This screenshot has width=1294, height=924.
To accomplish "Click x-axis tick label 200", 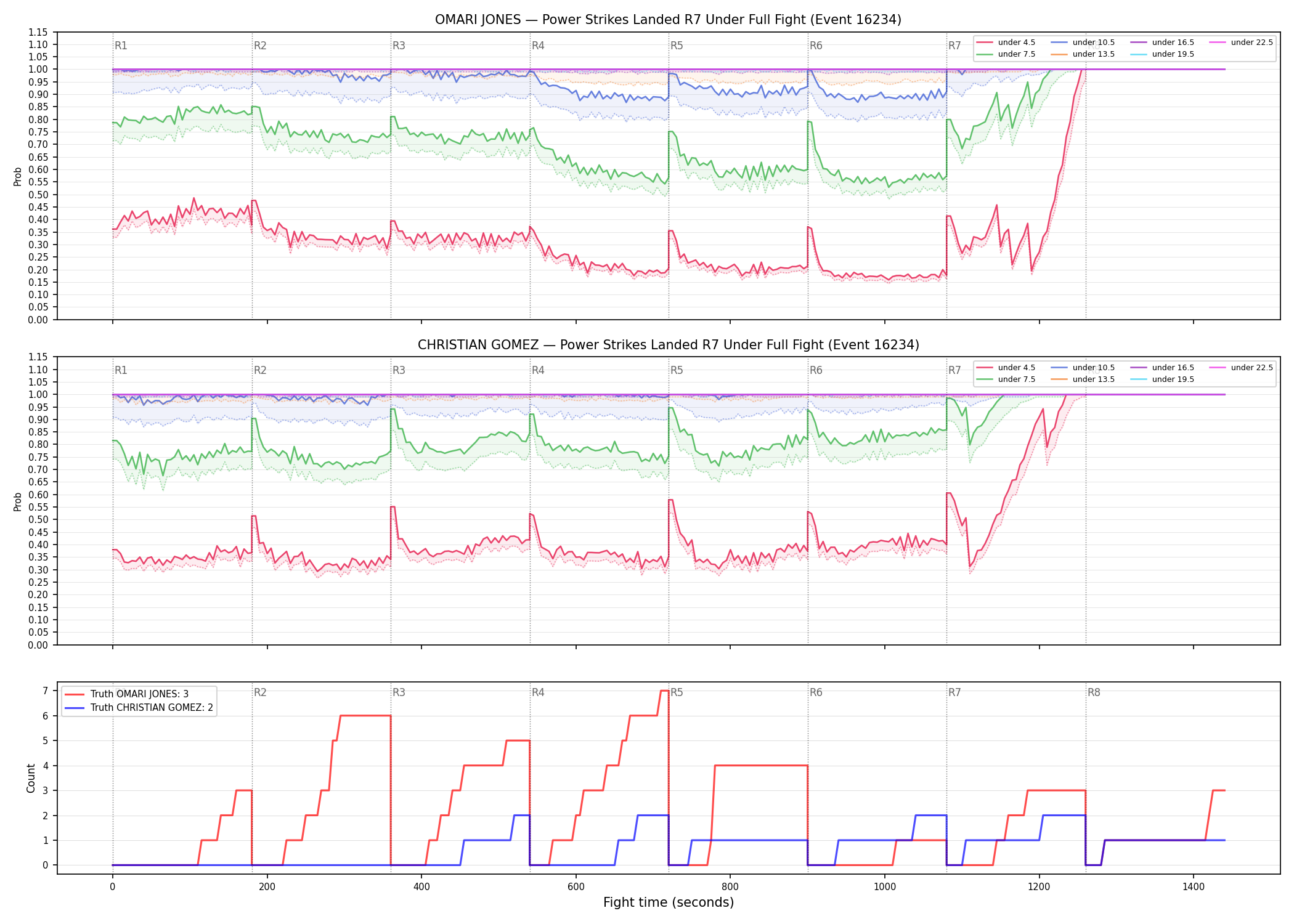I will [x=267, y=887].
